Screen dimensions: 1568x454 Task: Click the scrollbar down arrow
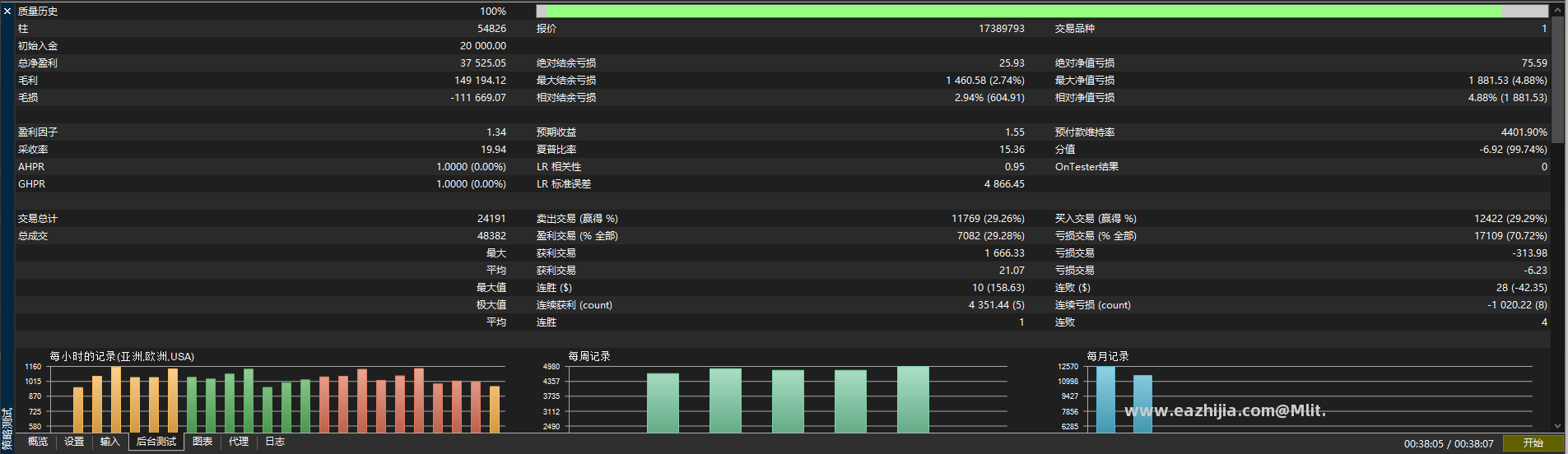pos(1557,426)
